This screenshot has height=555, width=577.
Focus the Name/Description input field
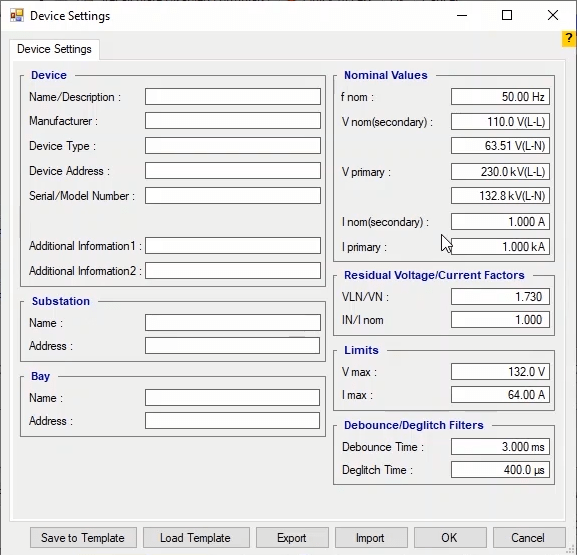tap(233, 96)
